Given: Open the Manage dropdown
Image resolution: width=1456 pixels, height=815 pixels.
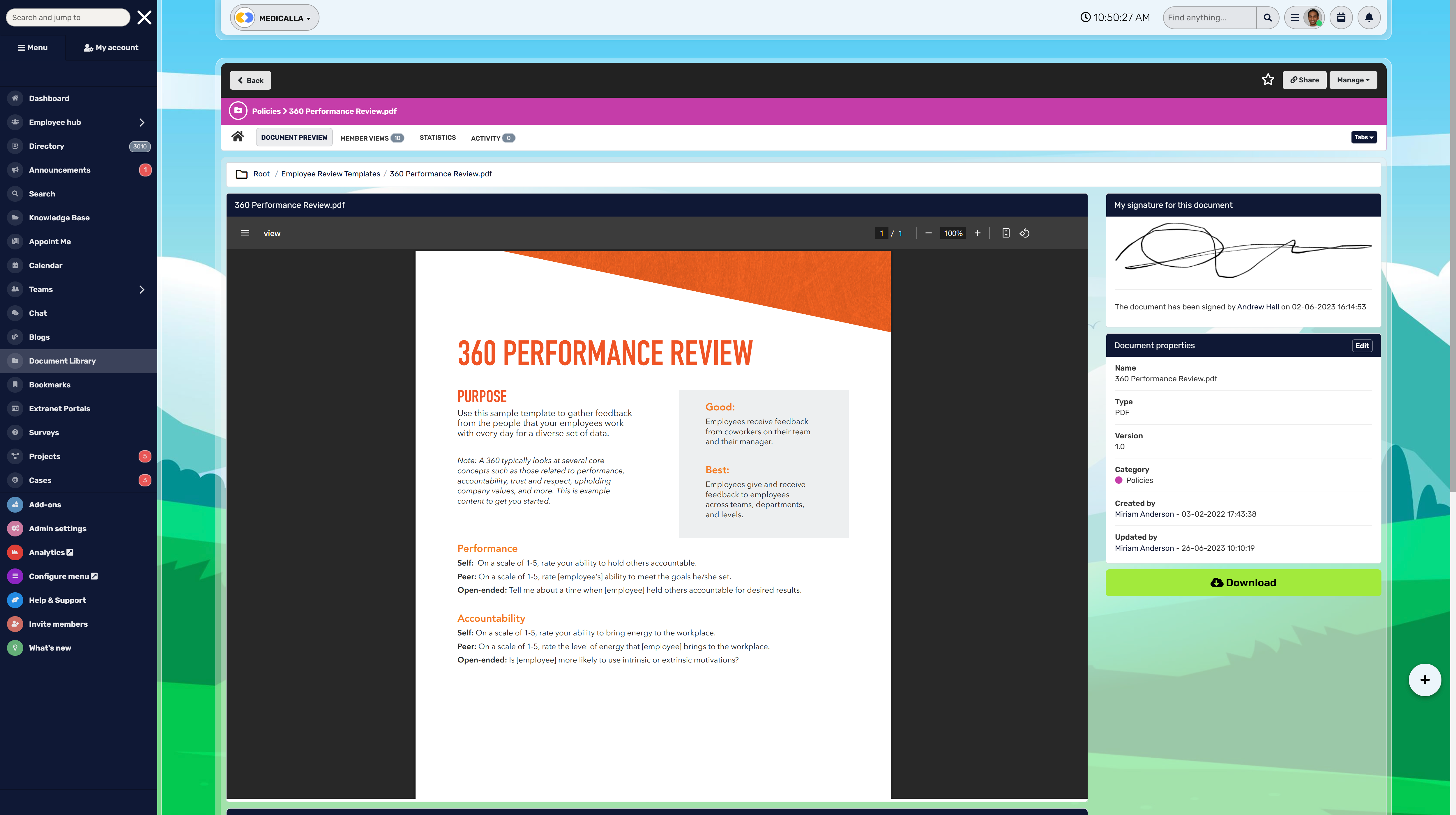Looking at the screenshot, I should pos(1353,80).
